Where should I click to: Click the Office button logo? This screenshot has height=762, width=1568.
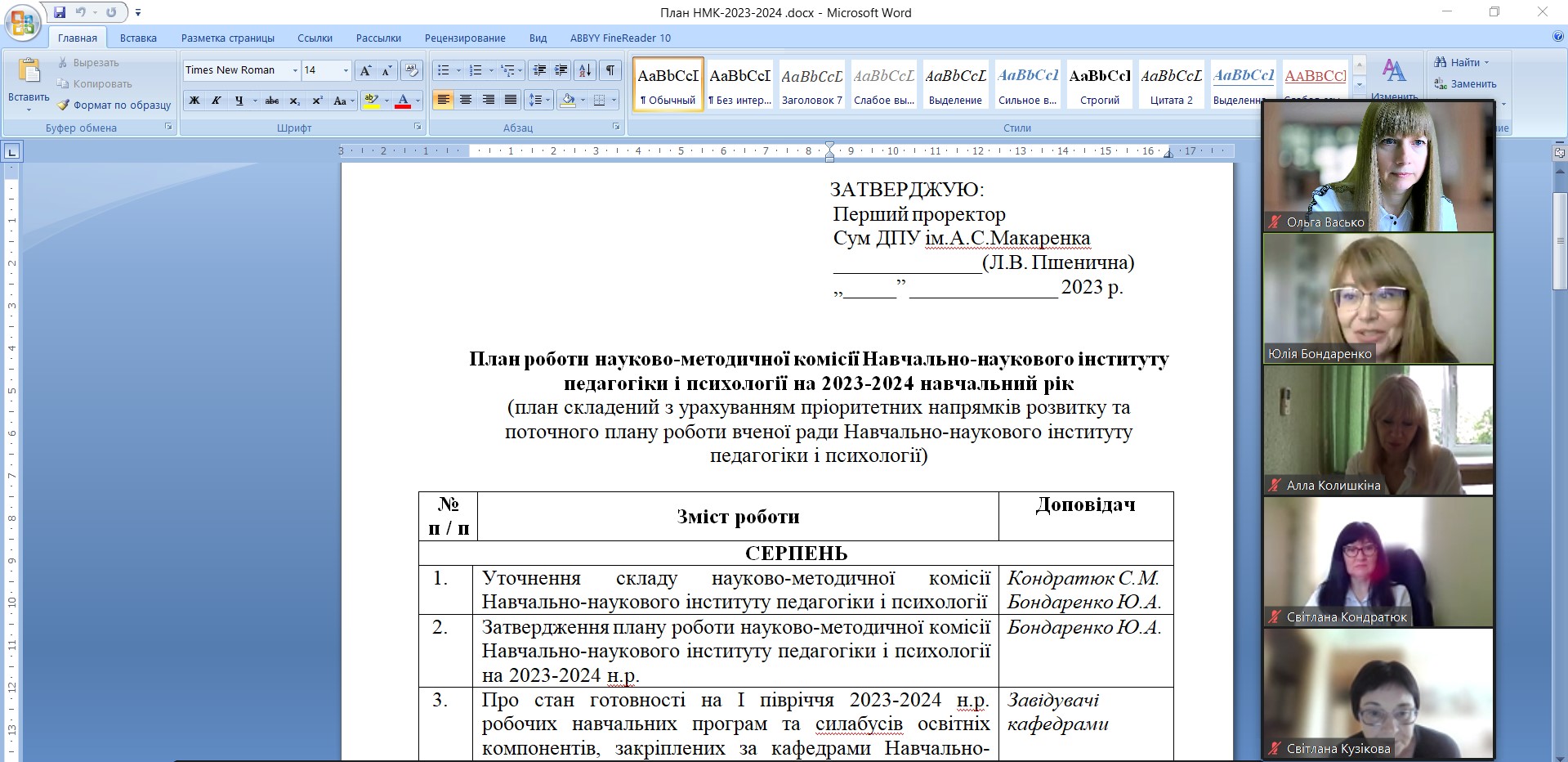click(x=23, y=22)
